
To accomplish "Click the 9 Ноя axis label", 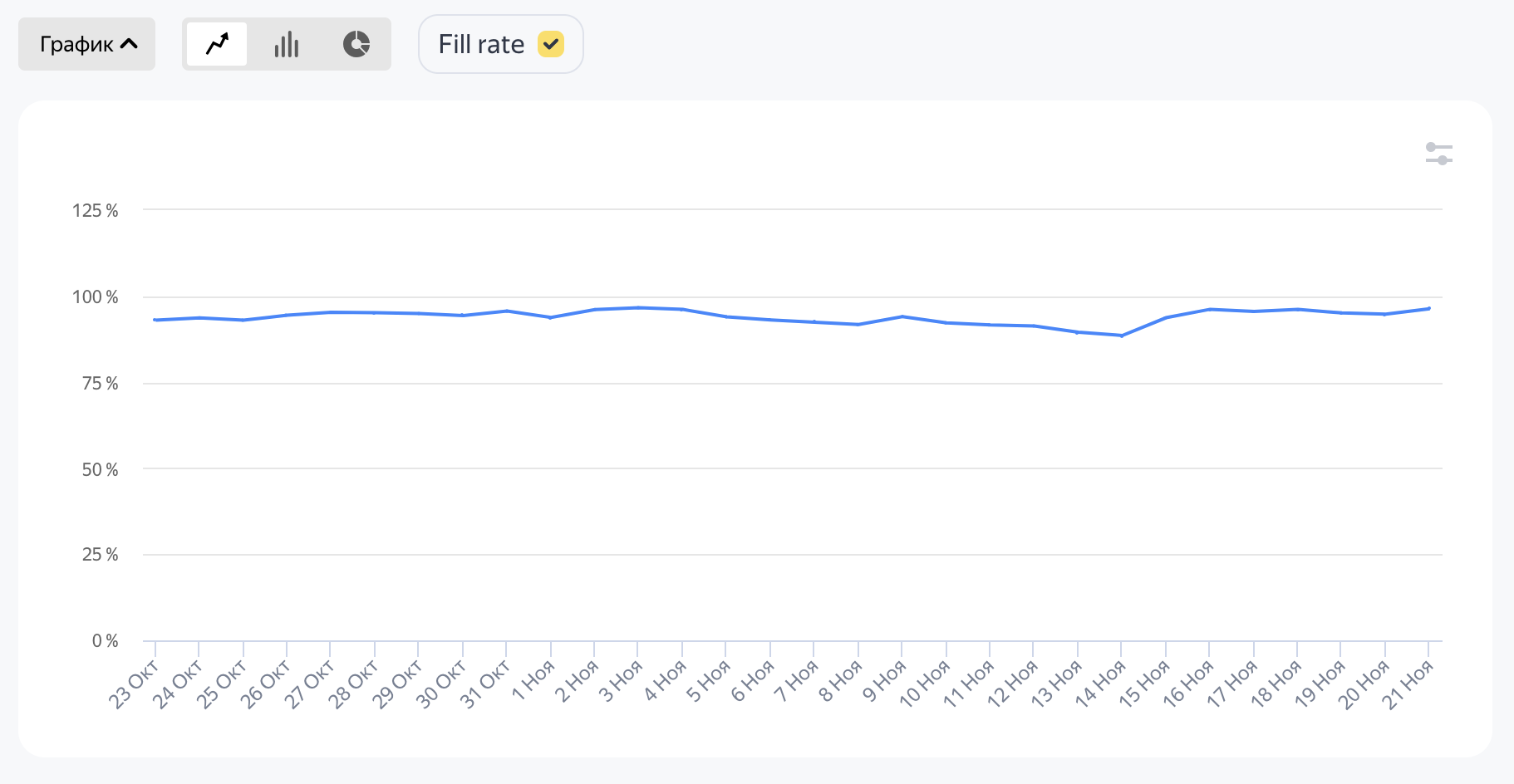I will [x=883, y=681].
